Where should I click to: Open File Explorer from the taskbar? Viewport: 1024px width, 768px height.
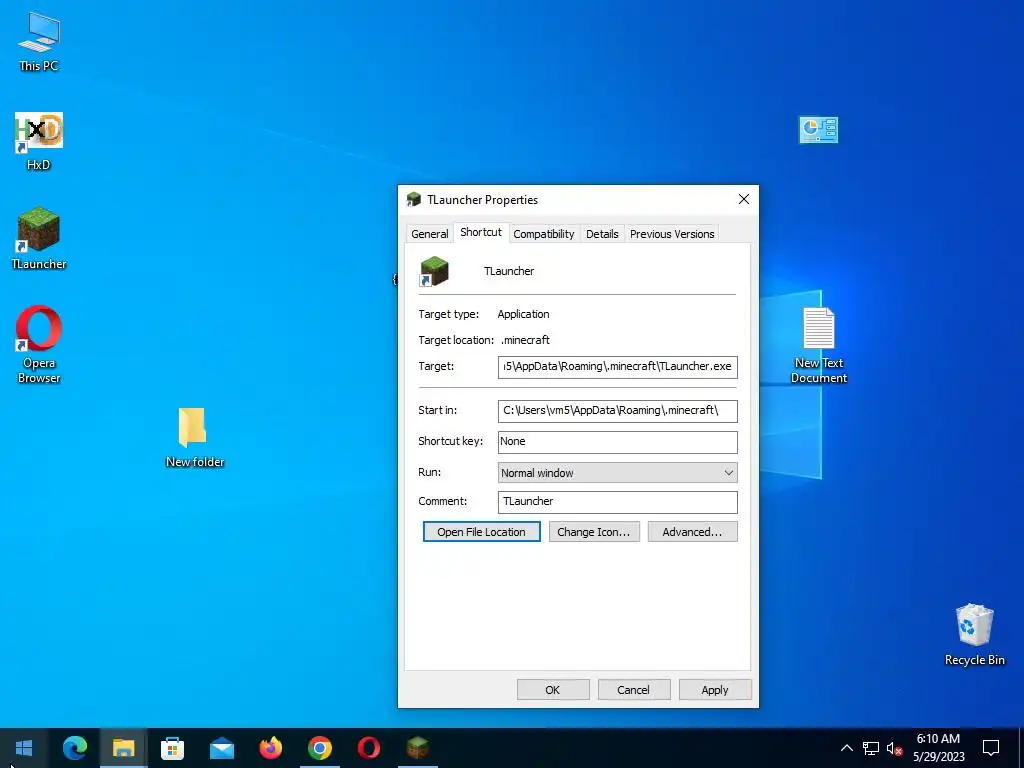coord(123,748)
